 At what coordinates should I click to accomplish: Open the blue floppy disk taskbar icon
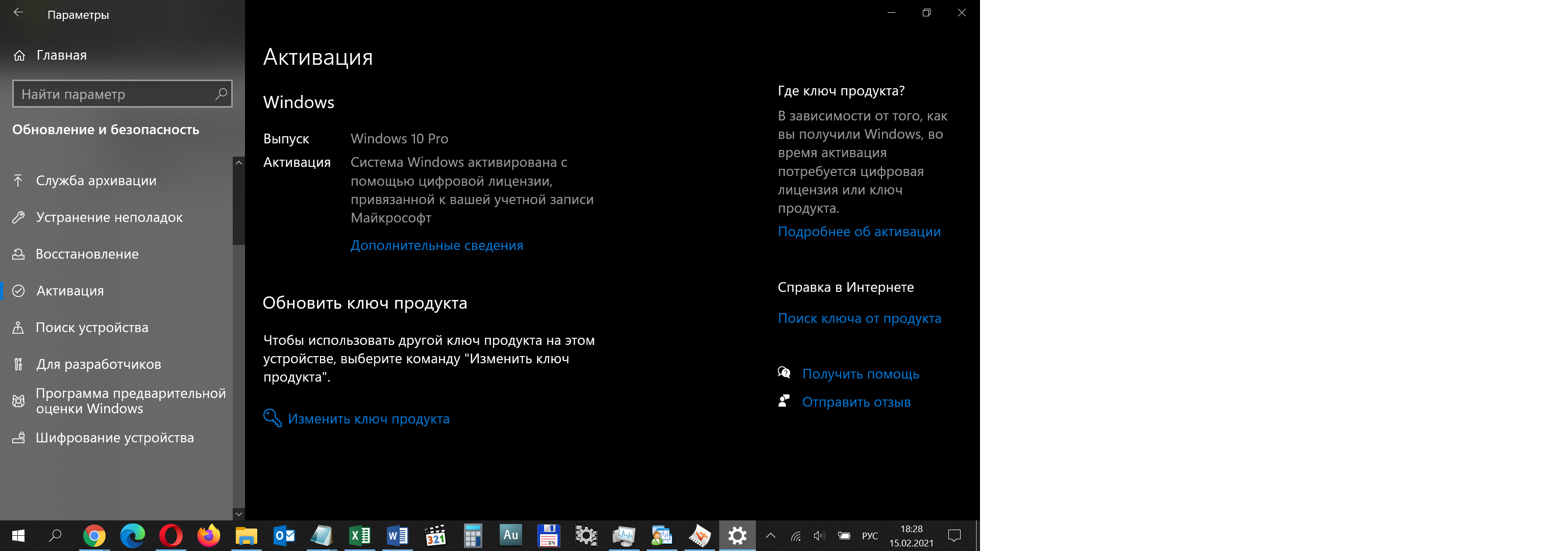[x=548, y=536]
